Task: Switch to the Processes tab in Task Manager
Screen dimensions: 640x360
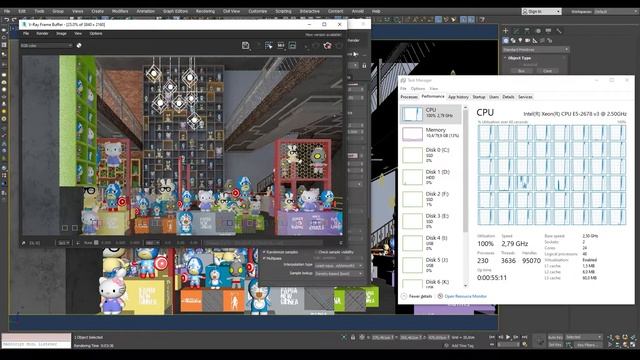Action: click(409, 97)
